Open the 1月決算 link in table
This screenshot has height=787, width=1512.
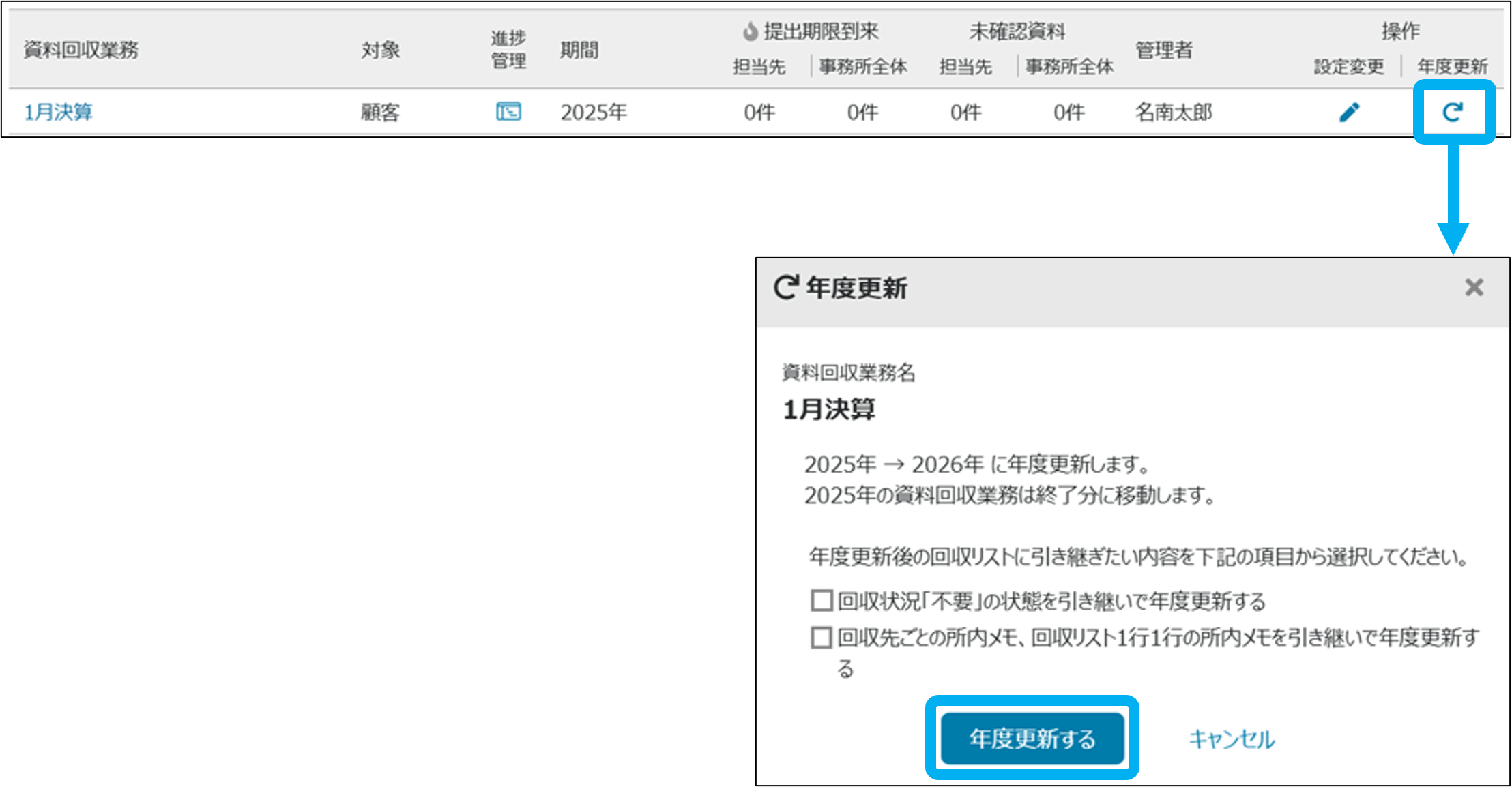click(59, 112)
